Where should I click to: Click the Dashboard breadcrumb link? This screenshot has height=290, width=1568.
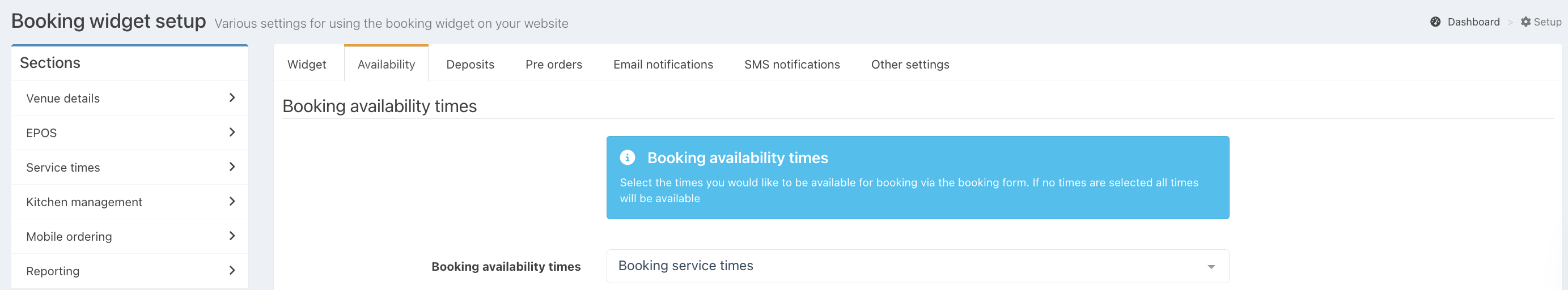point(1473,22)
